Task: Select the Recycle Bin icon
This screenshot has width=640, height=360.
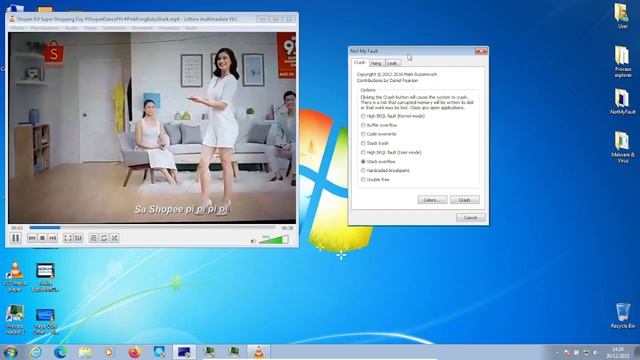Action: coord(623,315)
